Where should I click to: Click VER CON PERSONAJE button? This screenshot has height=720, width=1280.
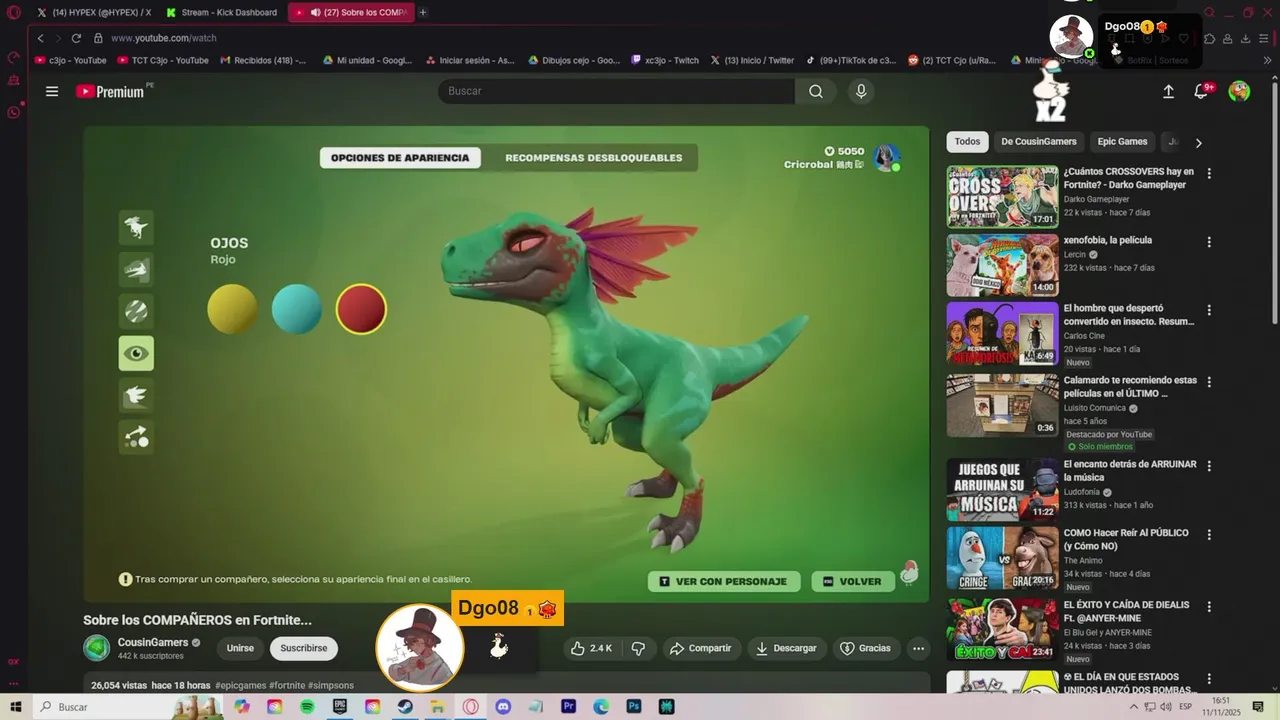(724, 581)
